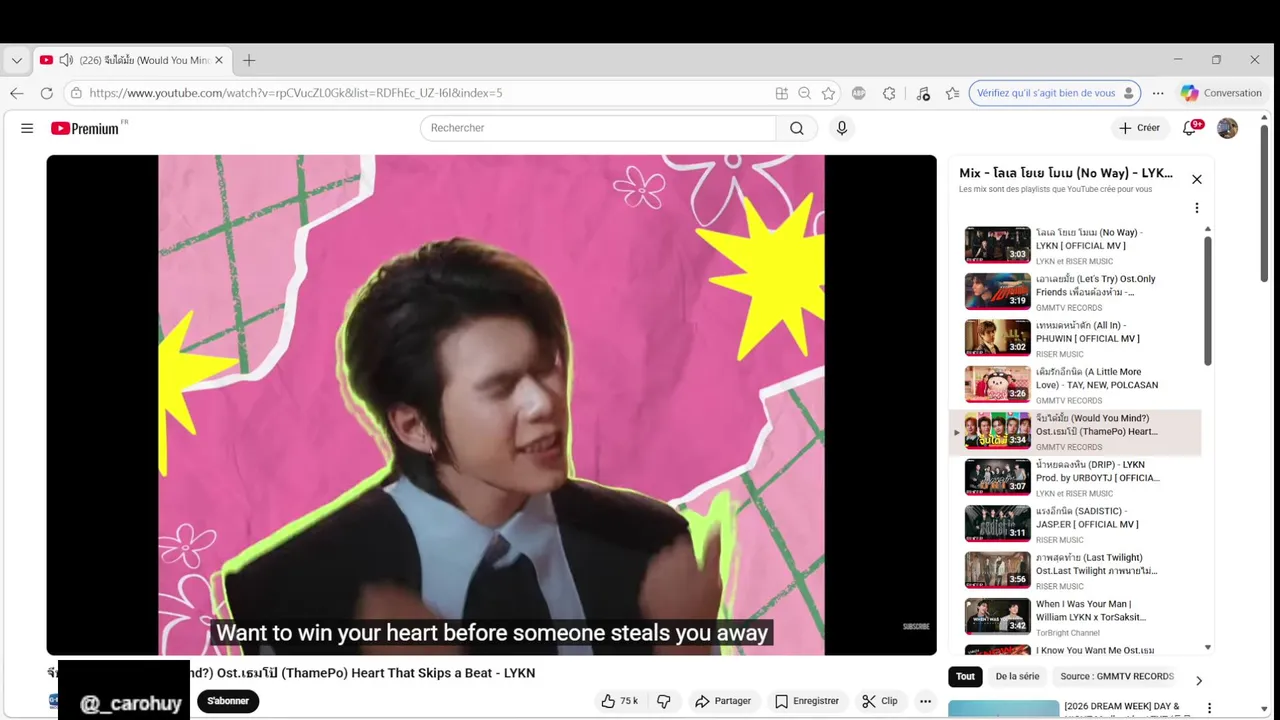Open Mix playlist three-dot options
The width and height of the screenshot is (1280, 720).
(1196, 208)
